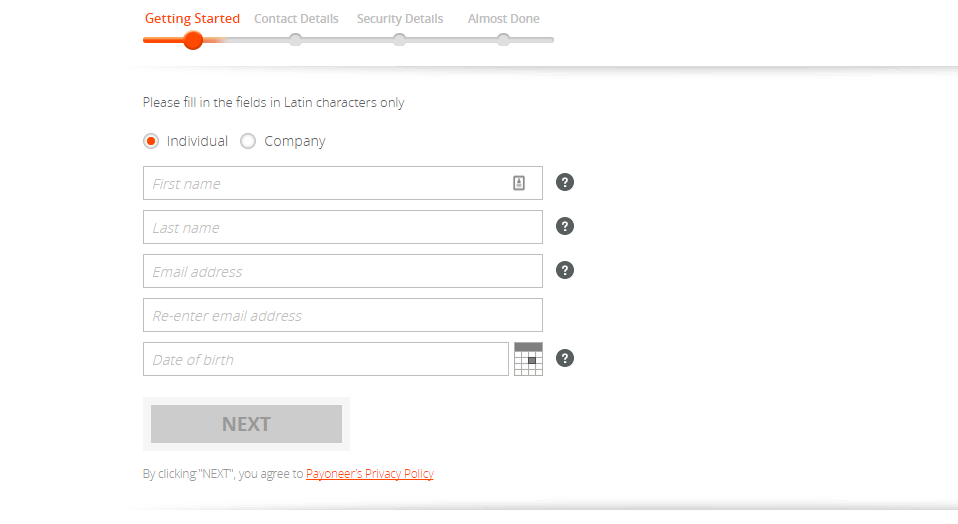
Task: Go to the Contact Details step
Action: [x=296, y=19]
